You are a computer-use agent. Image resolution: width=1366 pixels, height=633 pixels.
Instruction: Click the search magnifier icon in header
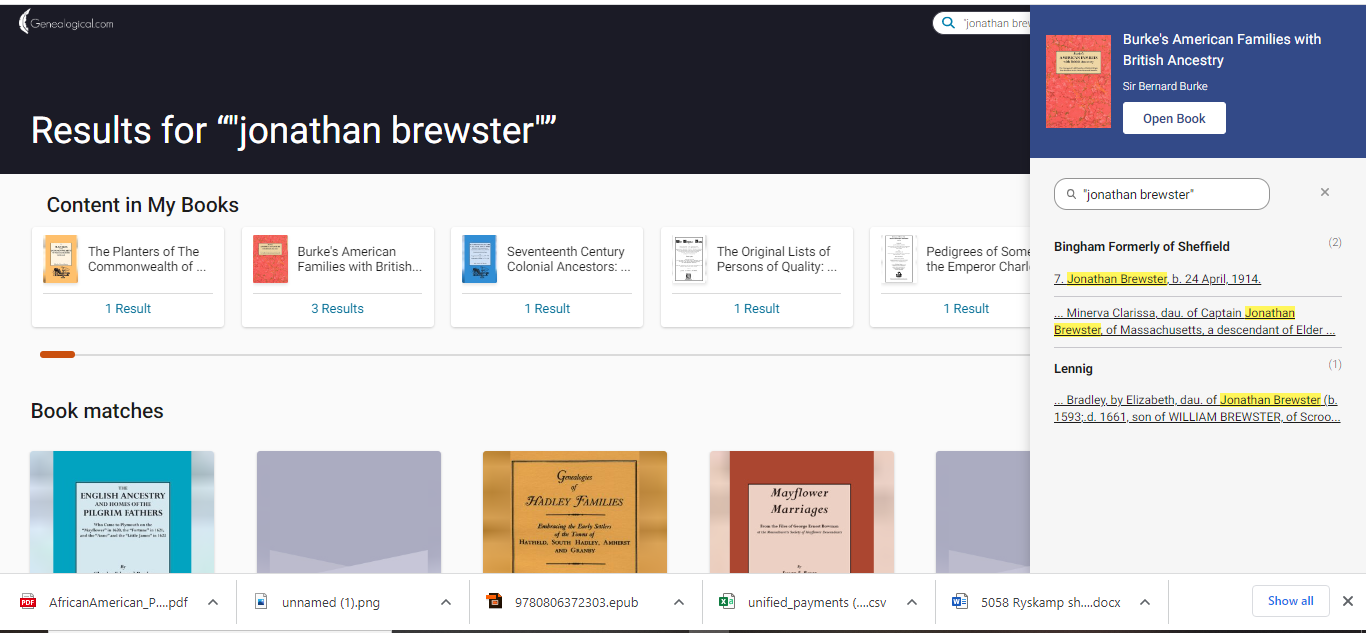pyautogui.click(x=948, y=22)
